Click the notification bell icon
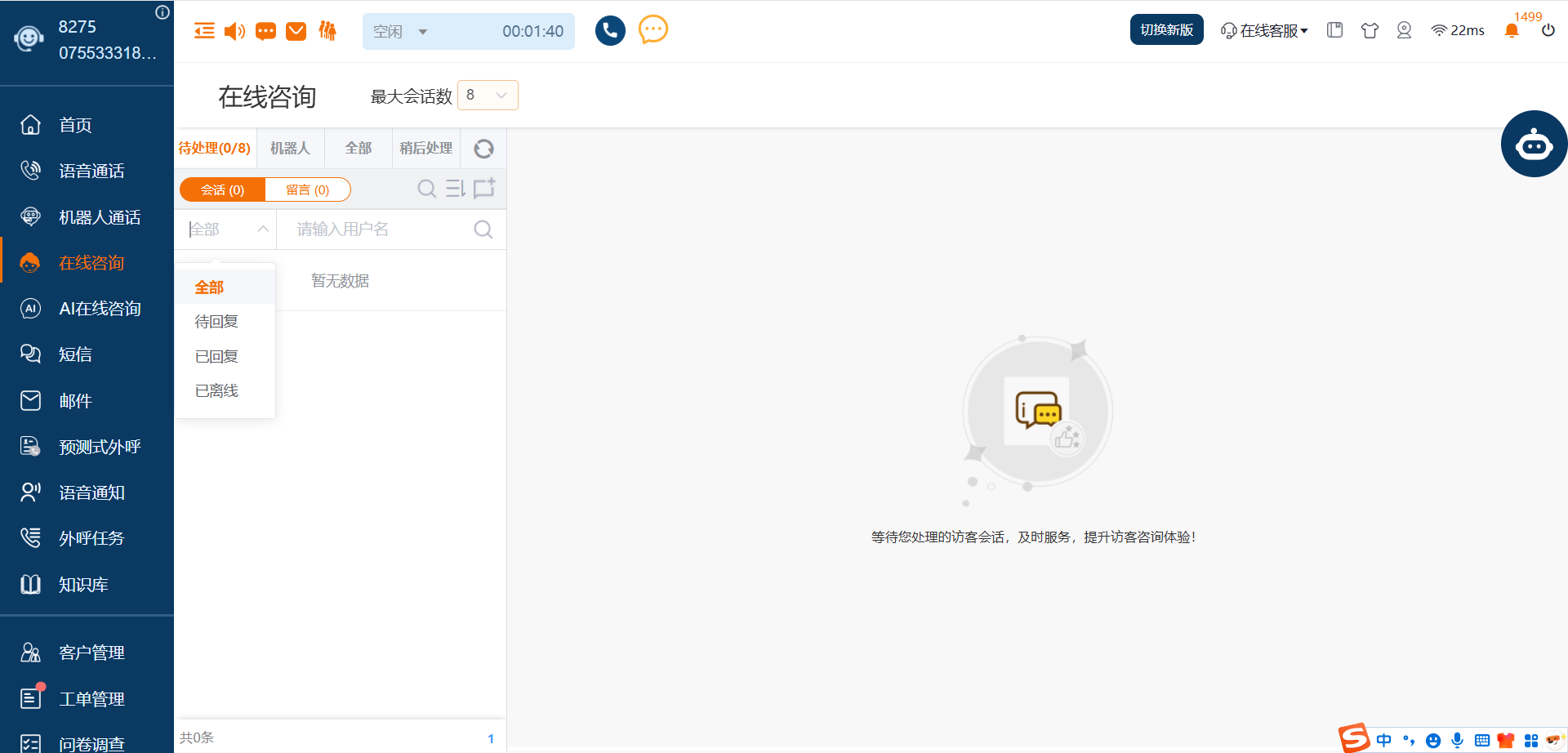The height and width of the screenshot is (753, 1568). pyautogui.click(x=1511, y=31)
